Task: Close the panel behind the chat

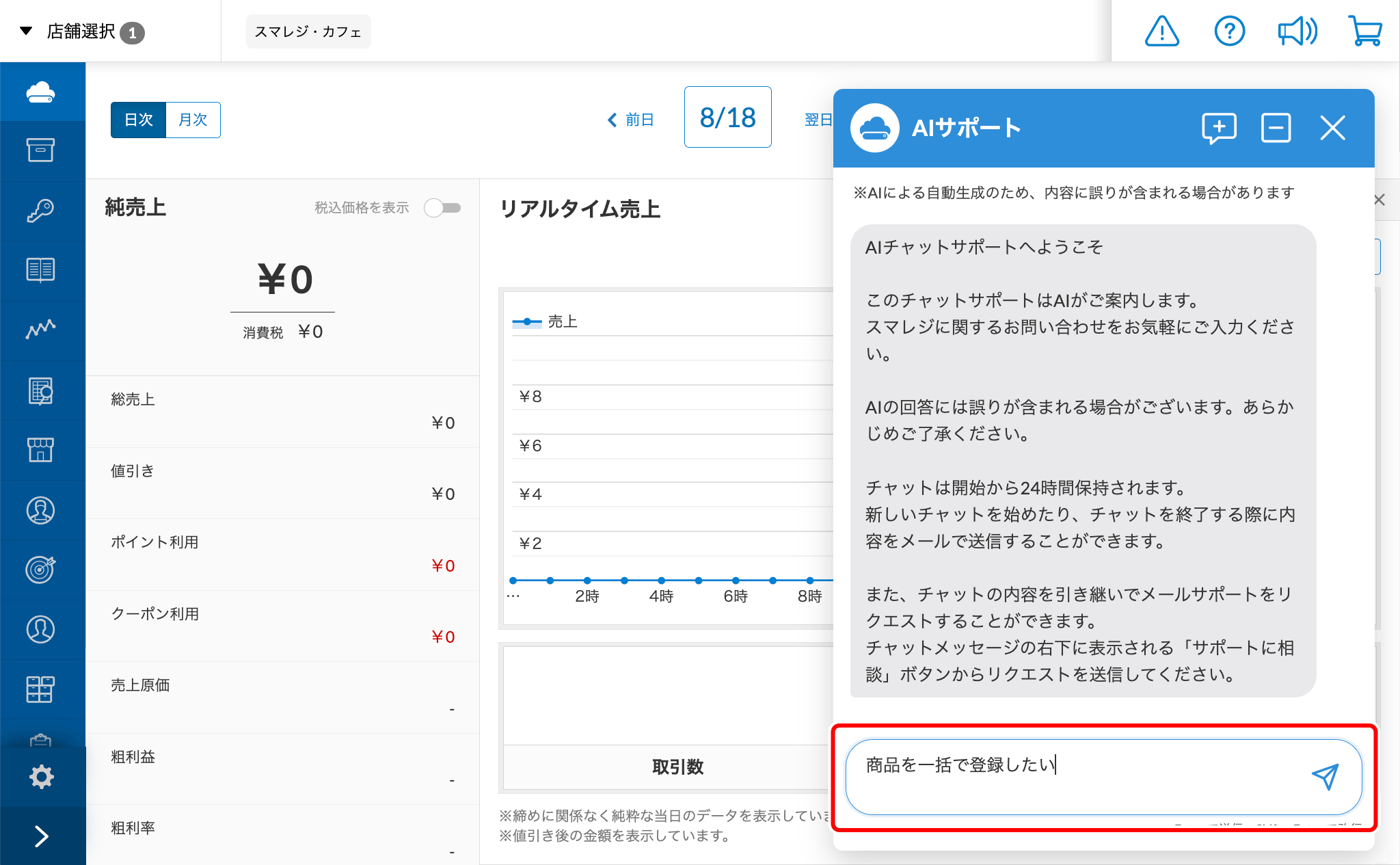Action: [x=1379, y=200]
